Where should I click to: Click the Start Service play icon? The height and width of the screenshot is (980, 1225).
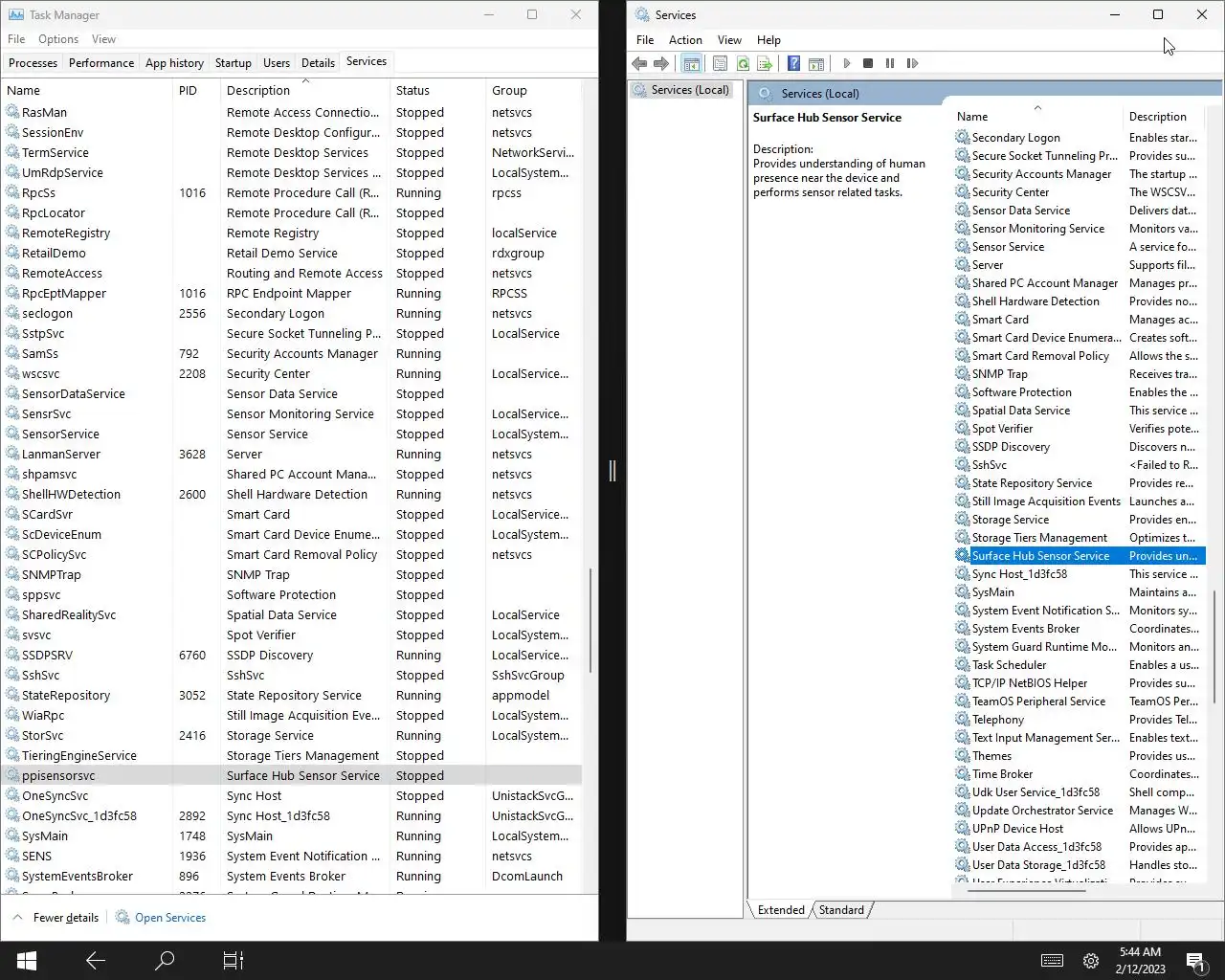coord(846,63)
